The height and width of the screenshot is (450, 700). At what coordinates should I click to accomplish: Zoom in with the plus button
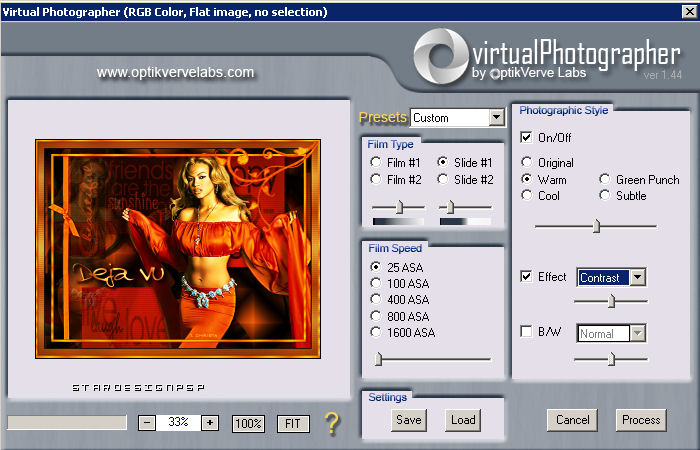coord(210,422)
